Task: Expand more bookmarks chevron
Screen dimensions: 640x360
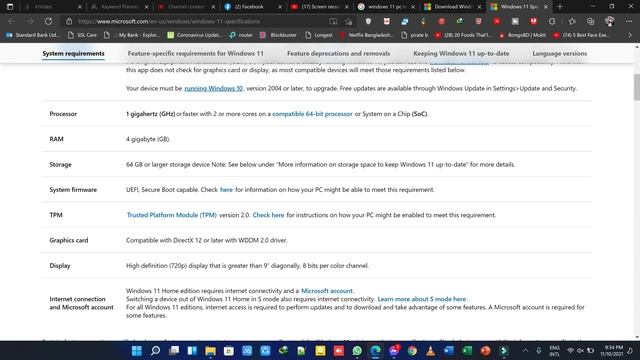Action: pyautogui.click(x=630, y=35)
